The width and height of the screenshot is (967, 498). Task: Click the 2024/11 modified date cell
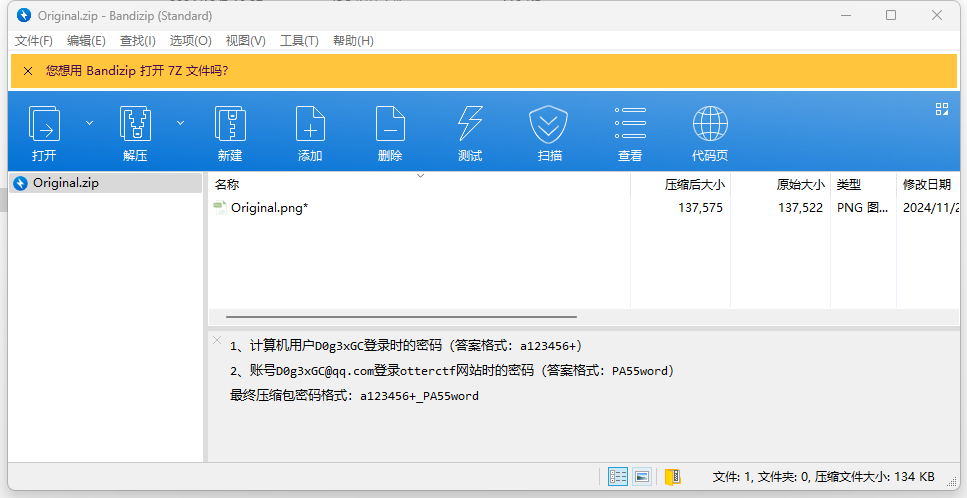tap(931, 208)
